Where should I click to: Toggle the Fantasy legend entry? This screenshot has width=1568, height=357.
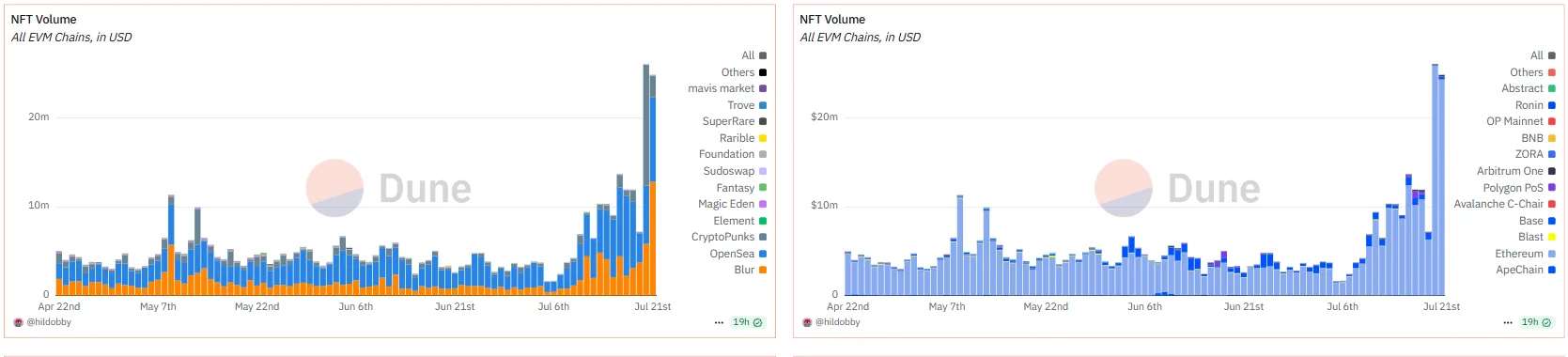click(742, 188)
